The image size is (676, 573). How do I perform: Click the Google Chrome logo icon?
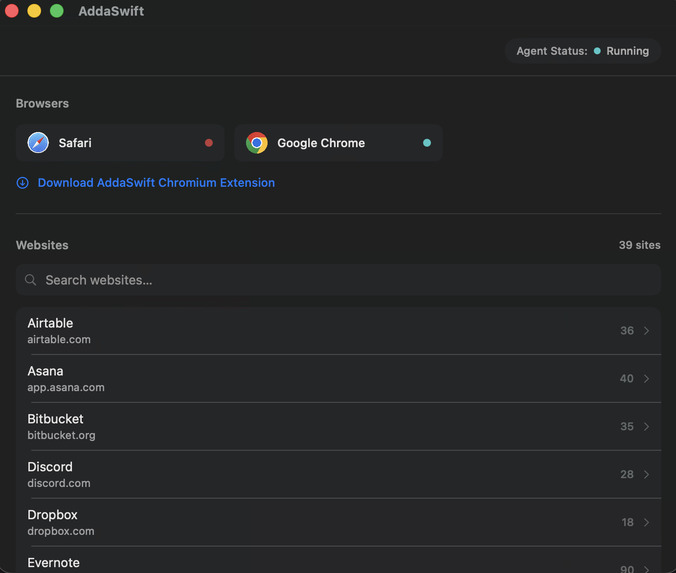point(257,143)
